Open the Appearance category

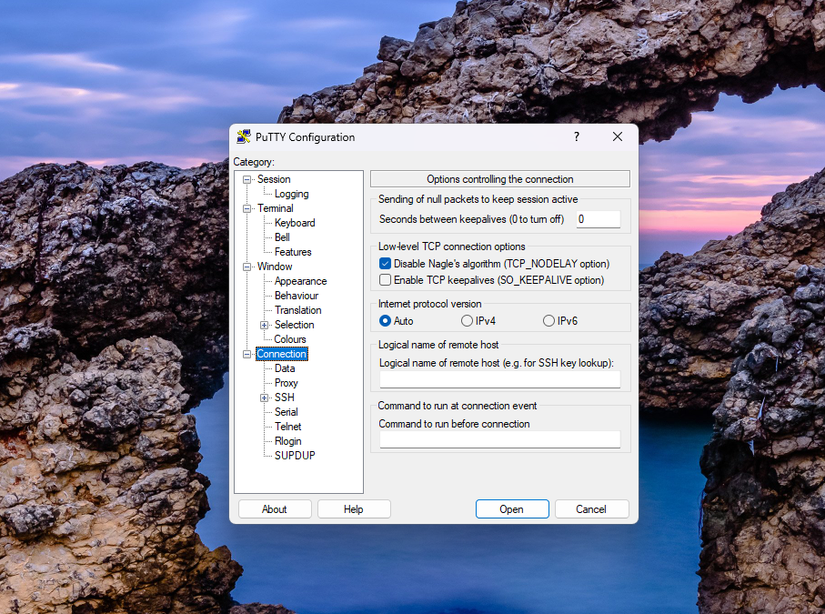[x=300, y=281]
